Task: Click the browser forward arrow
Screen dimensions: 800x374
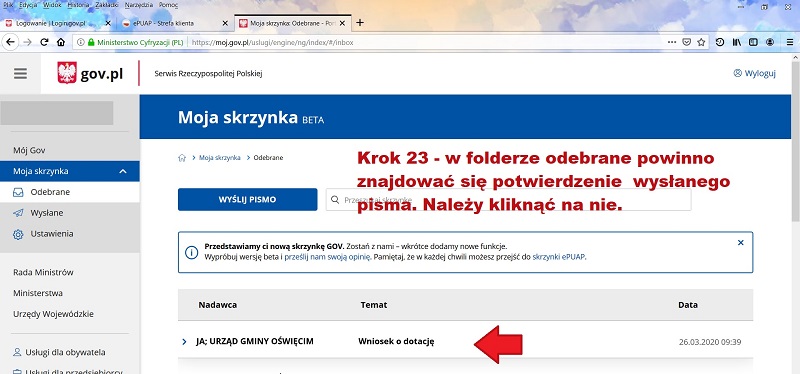Action: tap(28, 42)
